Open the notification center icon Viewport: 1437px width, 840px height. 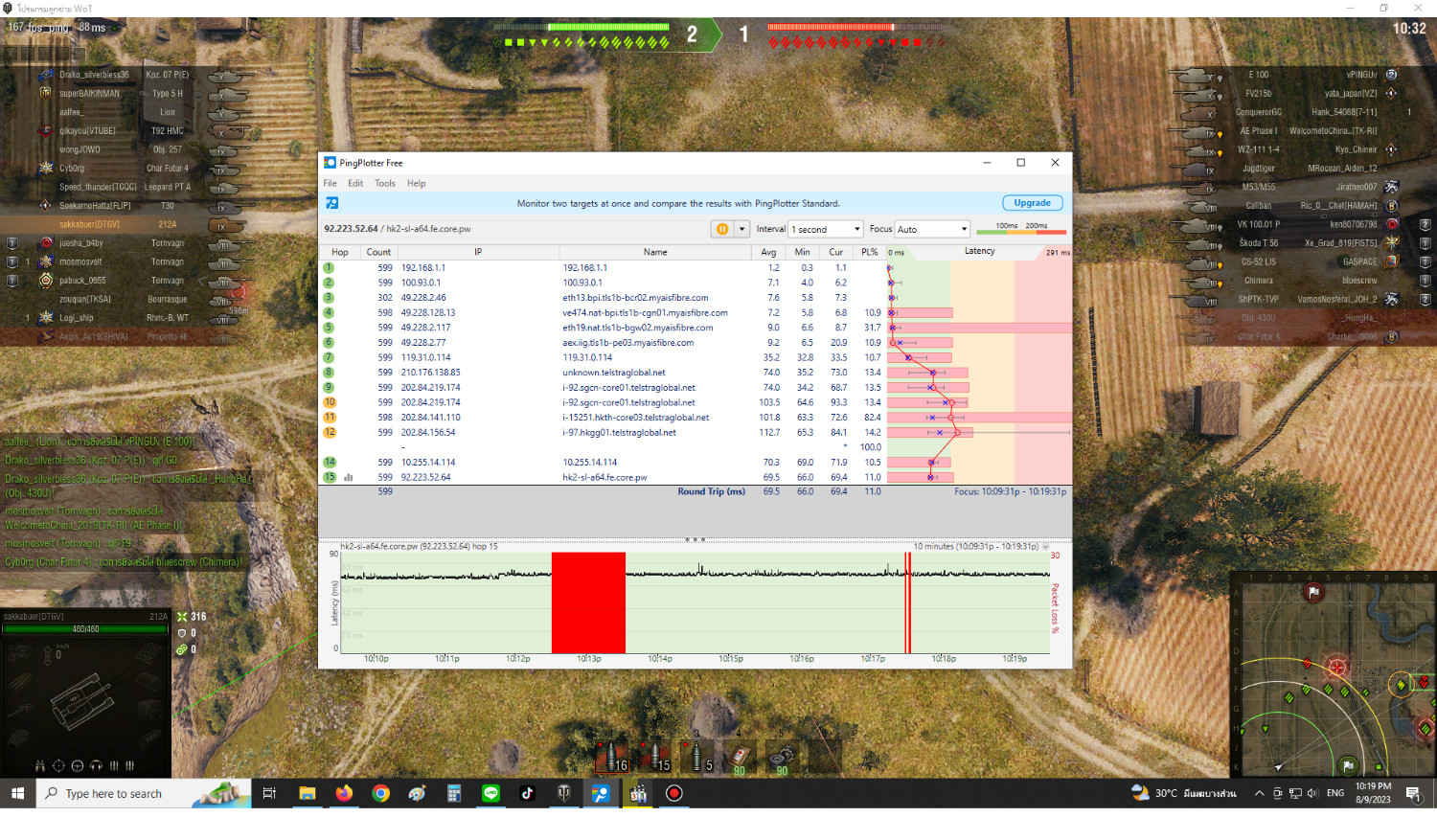click(x=1412, y=793)
